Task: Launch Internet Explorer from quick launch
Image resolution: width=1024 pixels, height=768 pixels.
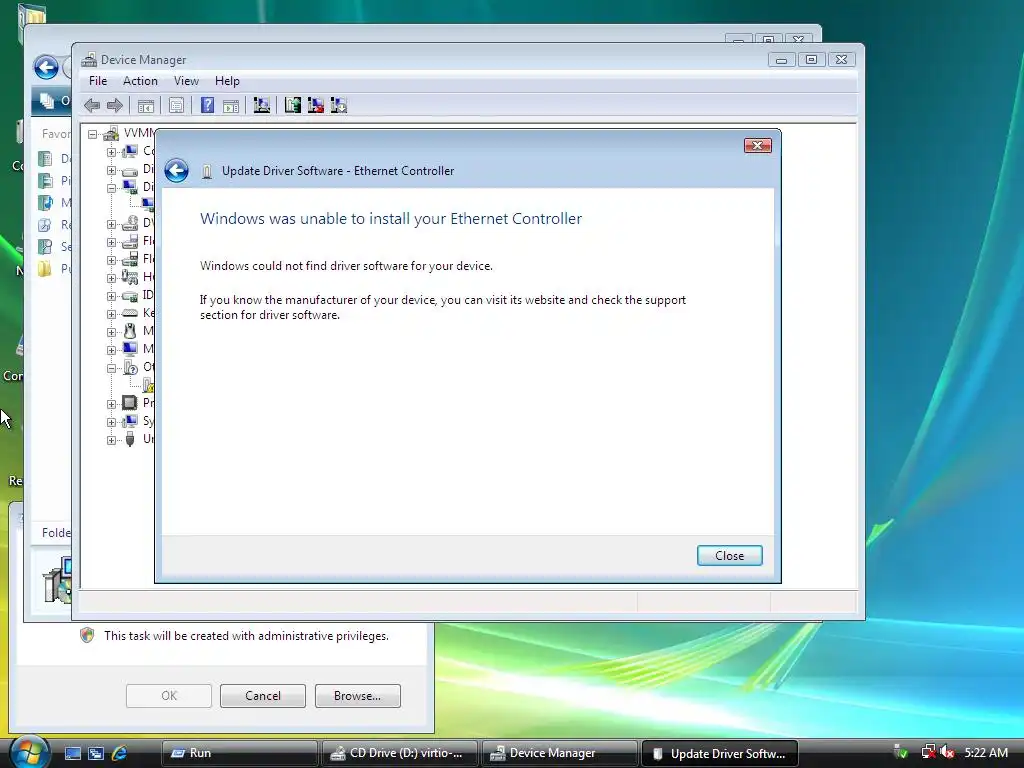Action: pos(120,753)
